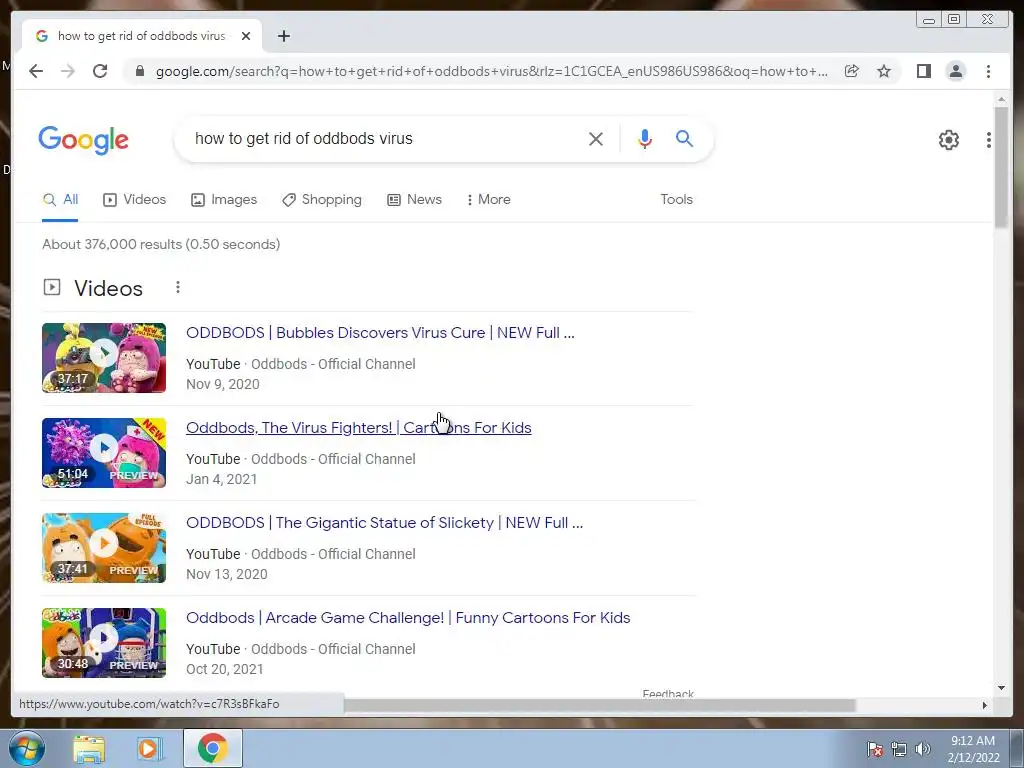Open Chrome's three-dot menu

coord(988,71)
